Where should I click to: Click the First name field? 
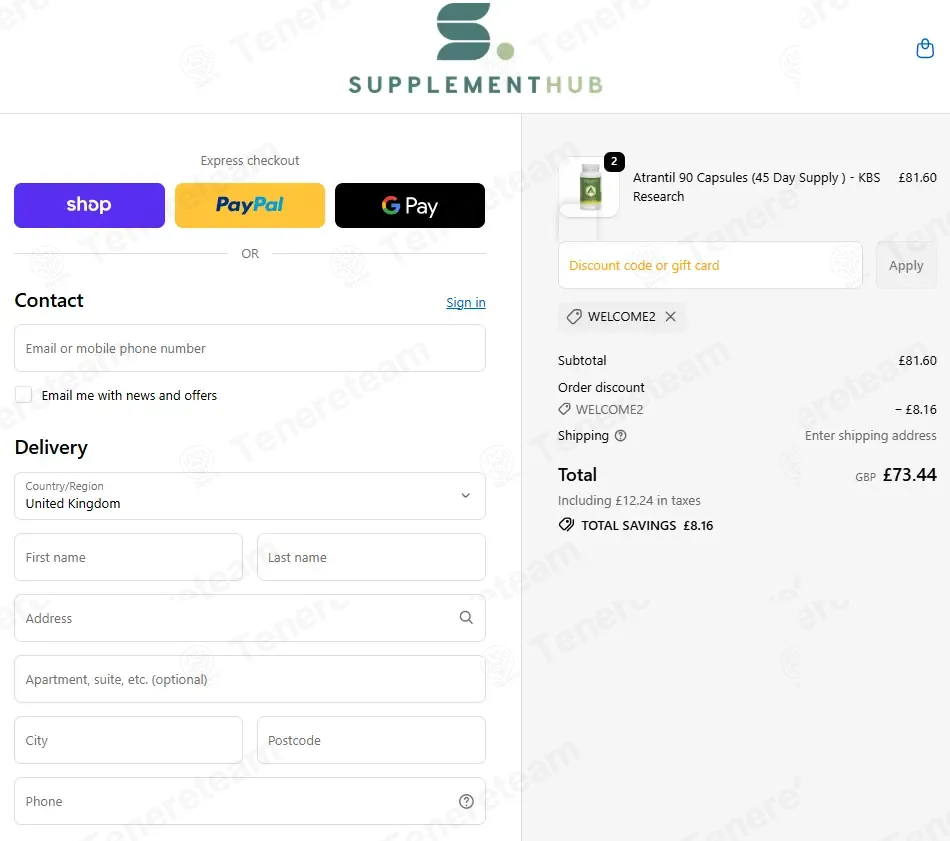pos(128,557)
